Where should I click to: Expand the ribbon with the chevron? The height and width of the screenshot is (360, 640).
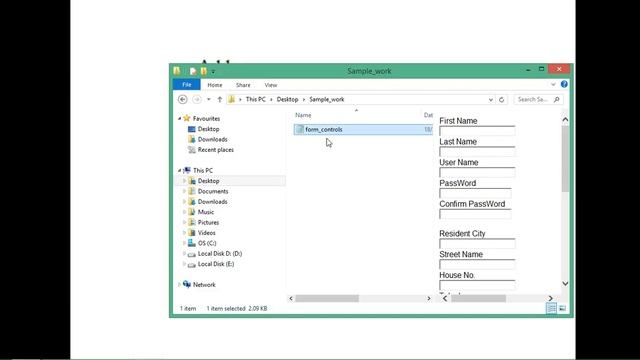[553, 84]
